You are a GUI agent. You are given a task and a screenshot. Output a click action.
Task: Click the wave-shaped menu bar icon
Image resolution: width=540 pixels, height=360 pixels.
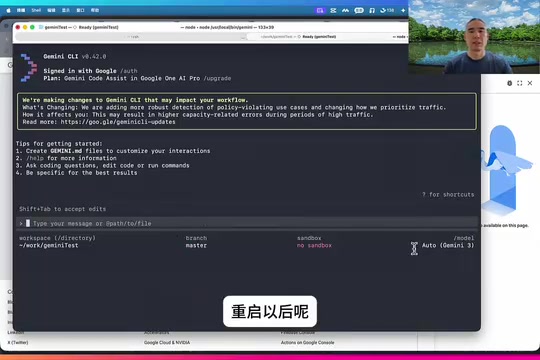click(345, 11)
